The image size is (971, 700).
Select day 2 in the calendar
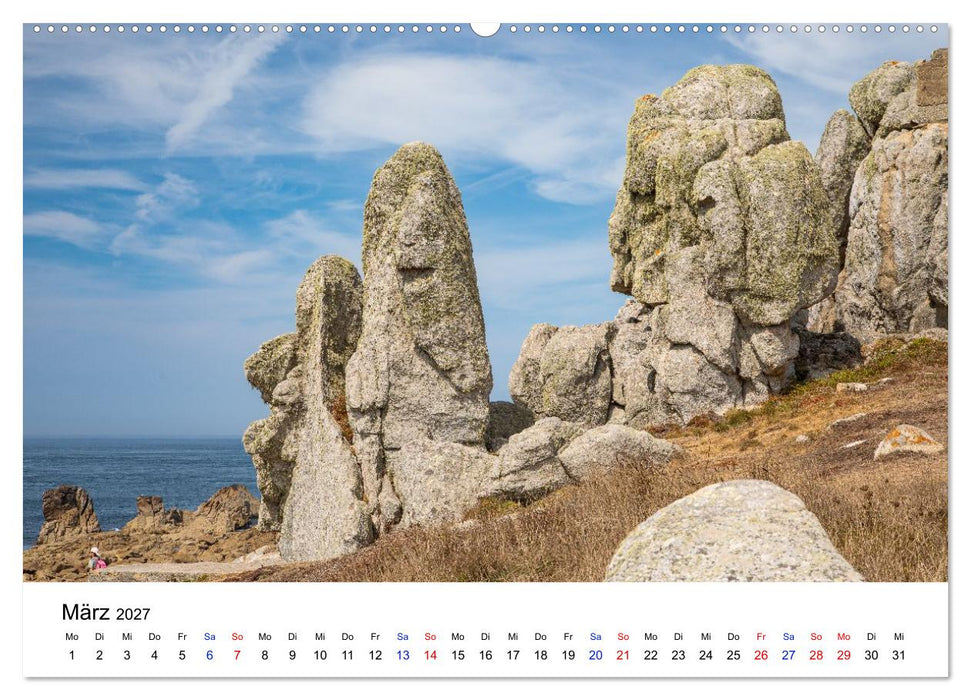click(99, 655)
